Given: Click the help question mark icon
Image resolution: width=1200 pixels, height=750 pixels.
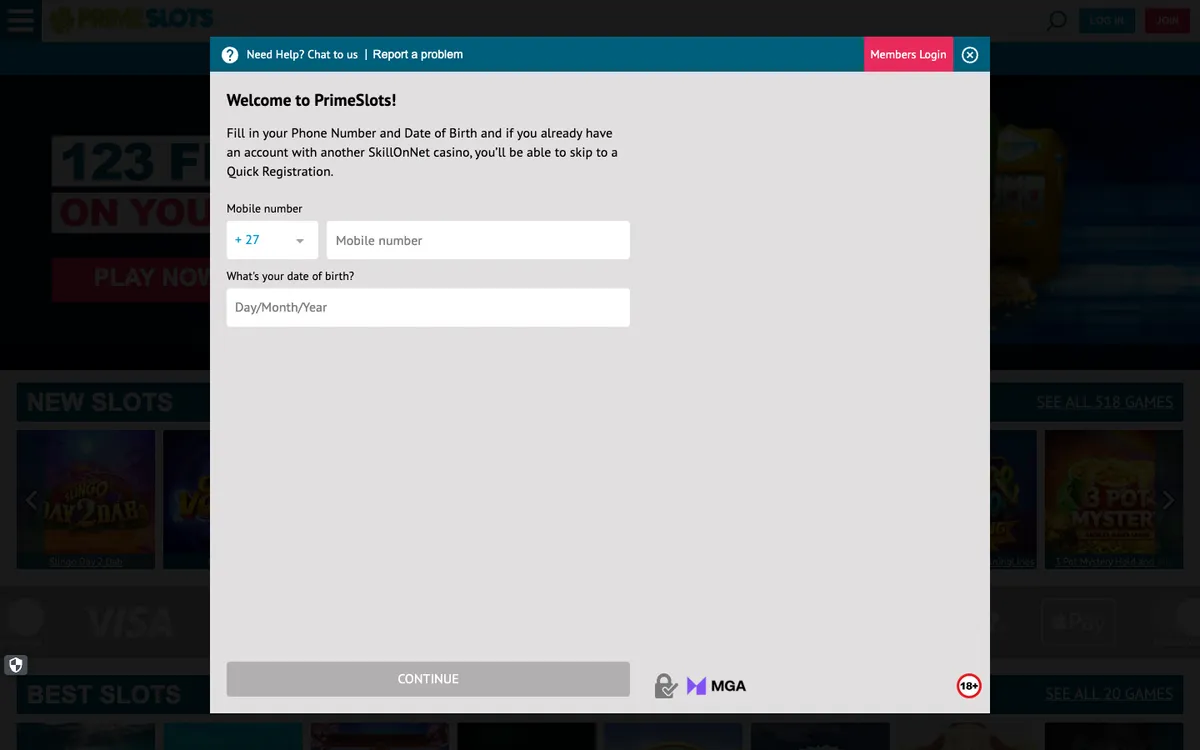Looking at the screenshot, I should (230, 55).
